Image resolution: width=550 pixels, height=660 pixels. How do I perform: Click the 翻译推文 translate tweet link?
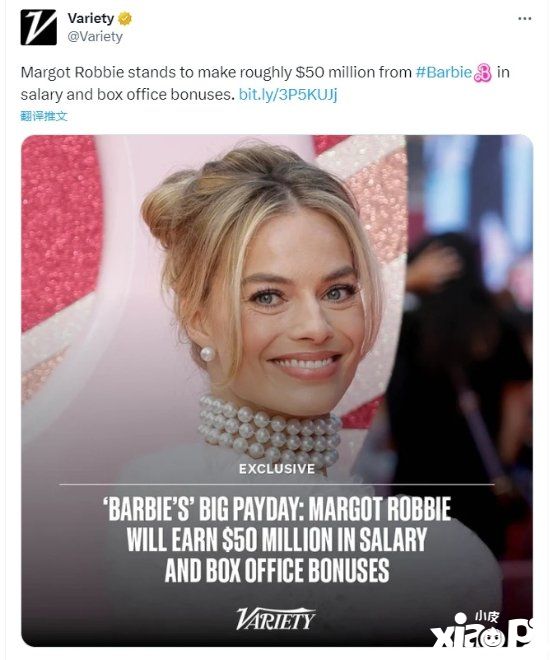click(x=44, y=116)
